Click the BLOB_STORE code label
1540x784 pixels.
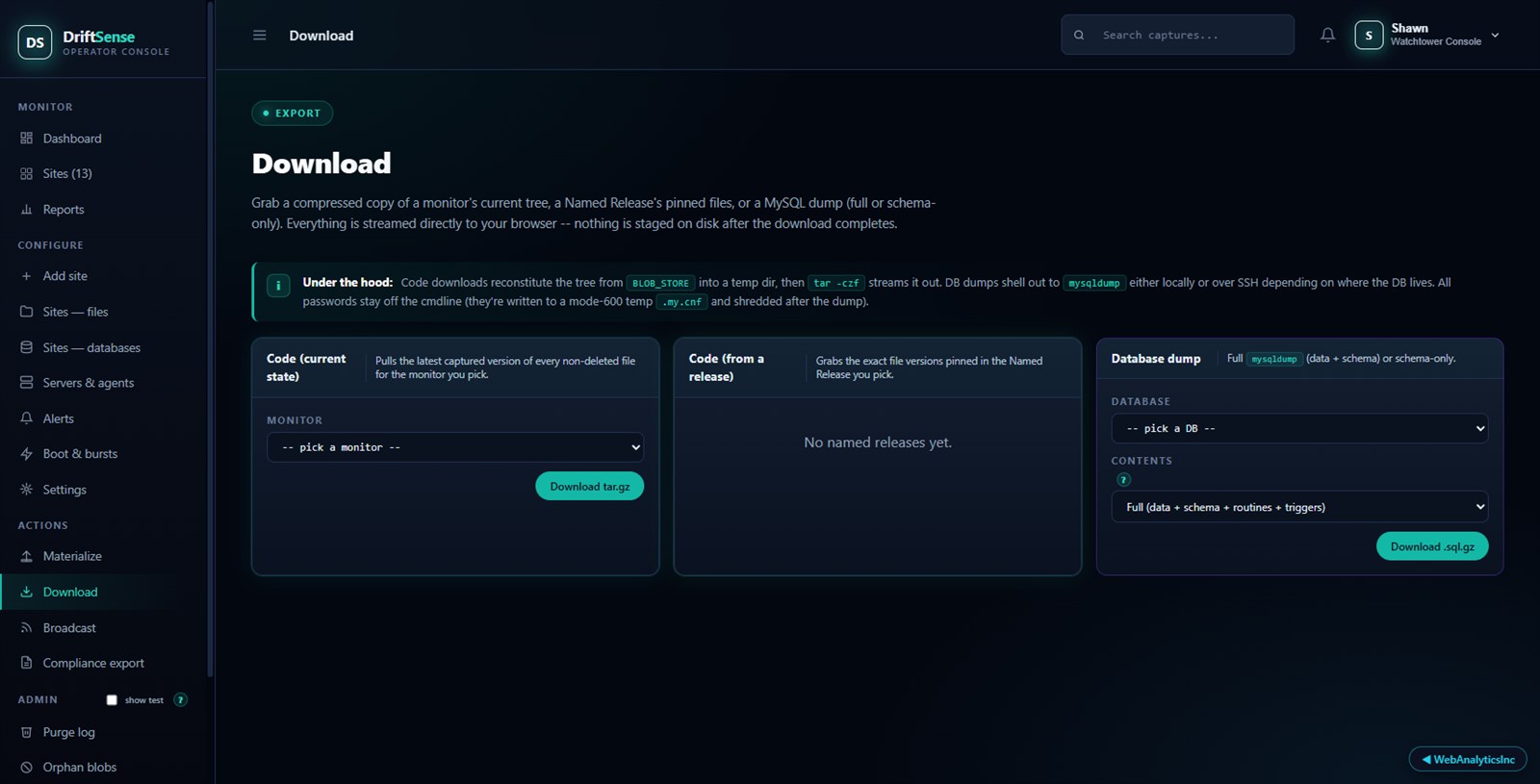pyautogui.click(x=660, y=283)
